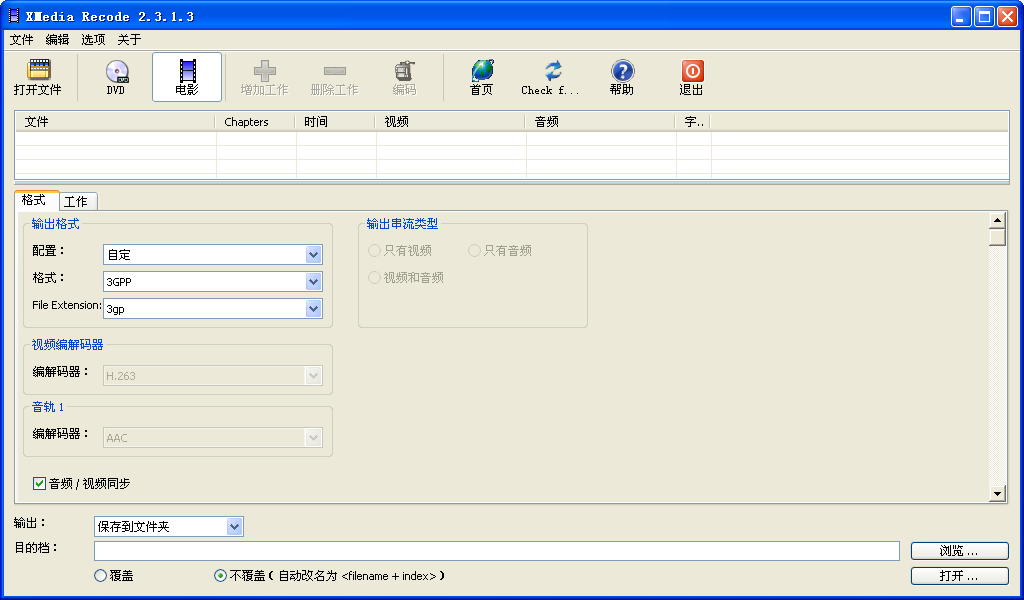
Task: Click the 目的档 destination path input field
Action: pyautogui.click(x=497, y=551)
